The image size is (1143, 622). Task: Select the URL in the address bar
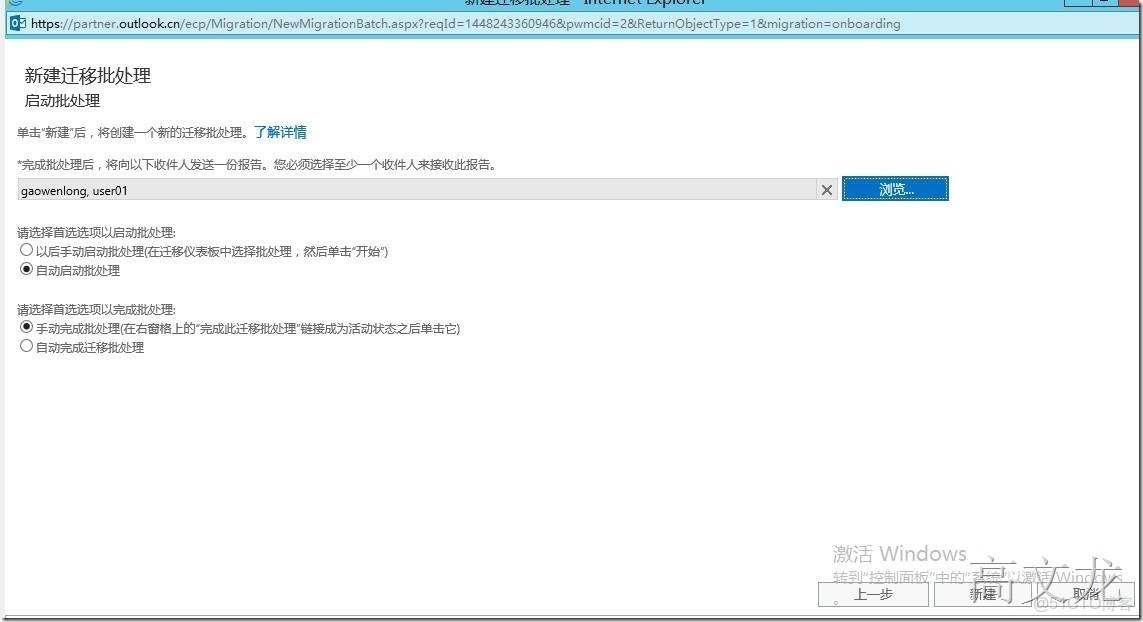tap(400, 23)
